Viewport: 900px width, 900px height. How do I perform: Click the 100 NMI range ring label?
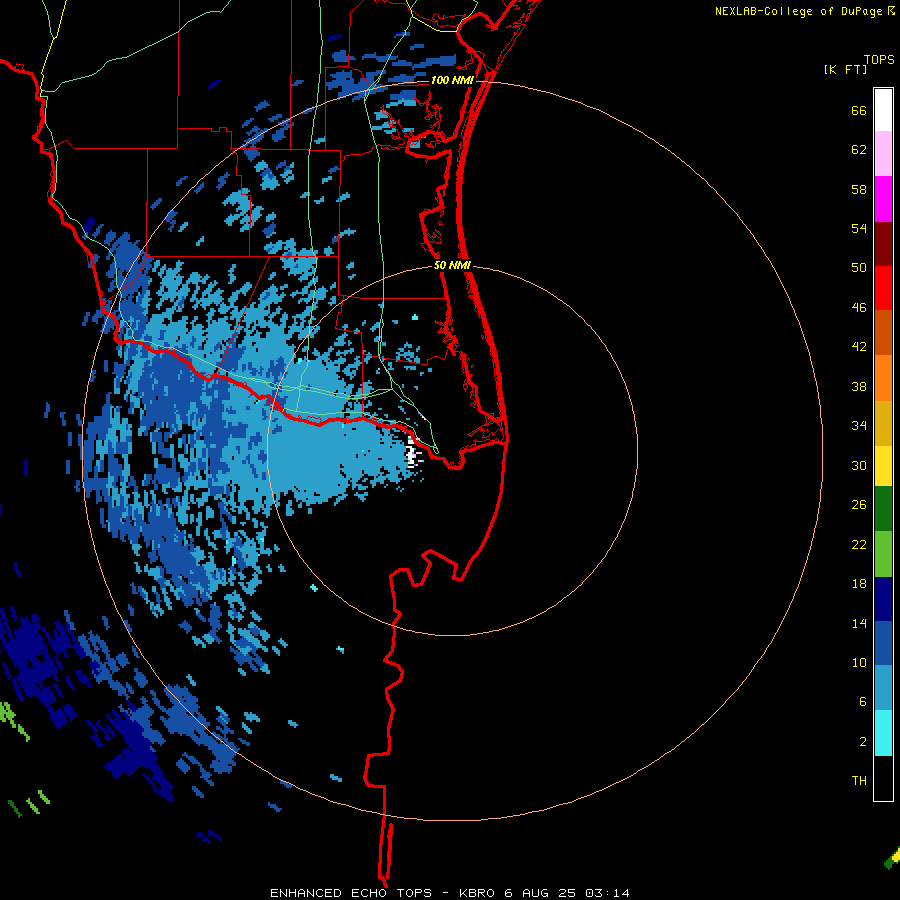(452, 80)
